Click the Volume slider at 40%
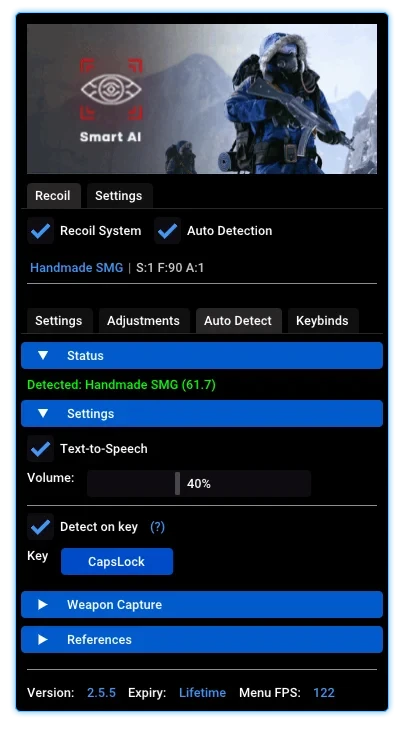The image size is (405, 734). [x=199, y=484]
